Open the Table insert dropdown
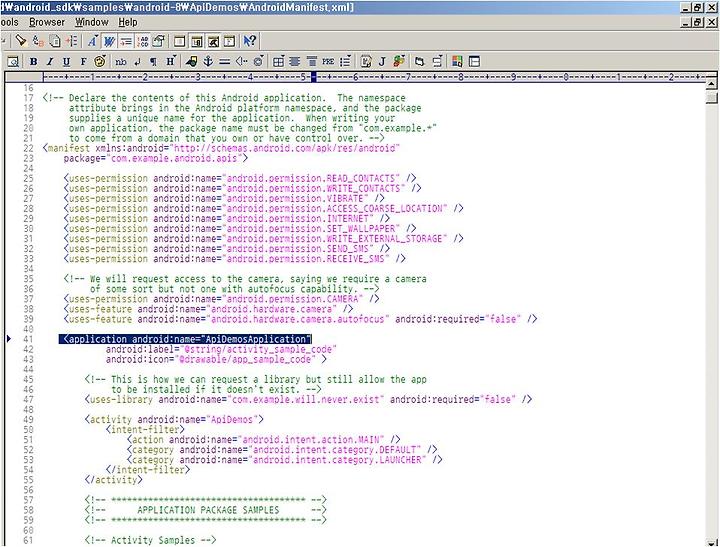Image resolution: width=720 pixels, height=547 pixels. pos(279,62)
